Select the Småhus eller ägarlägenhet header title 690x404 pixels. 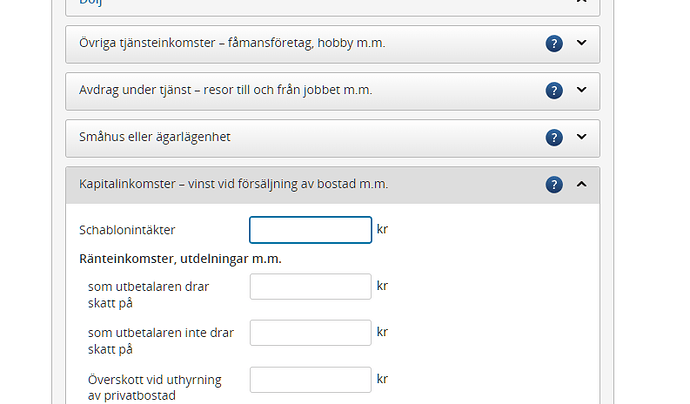154,137
